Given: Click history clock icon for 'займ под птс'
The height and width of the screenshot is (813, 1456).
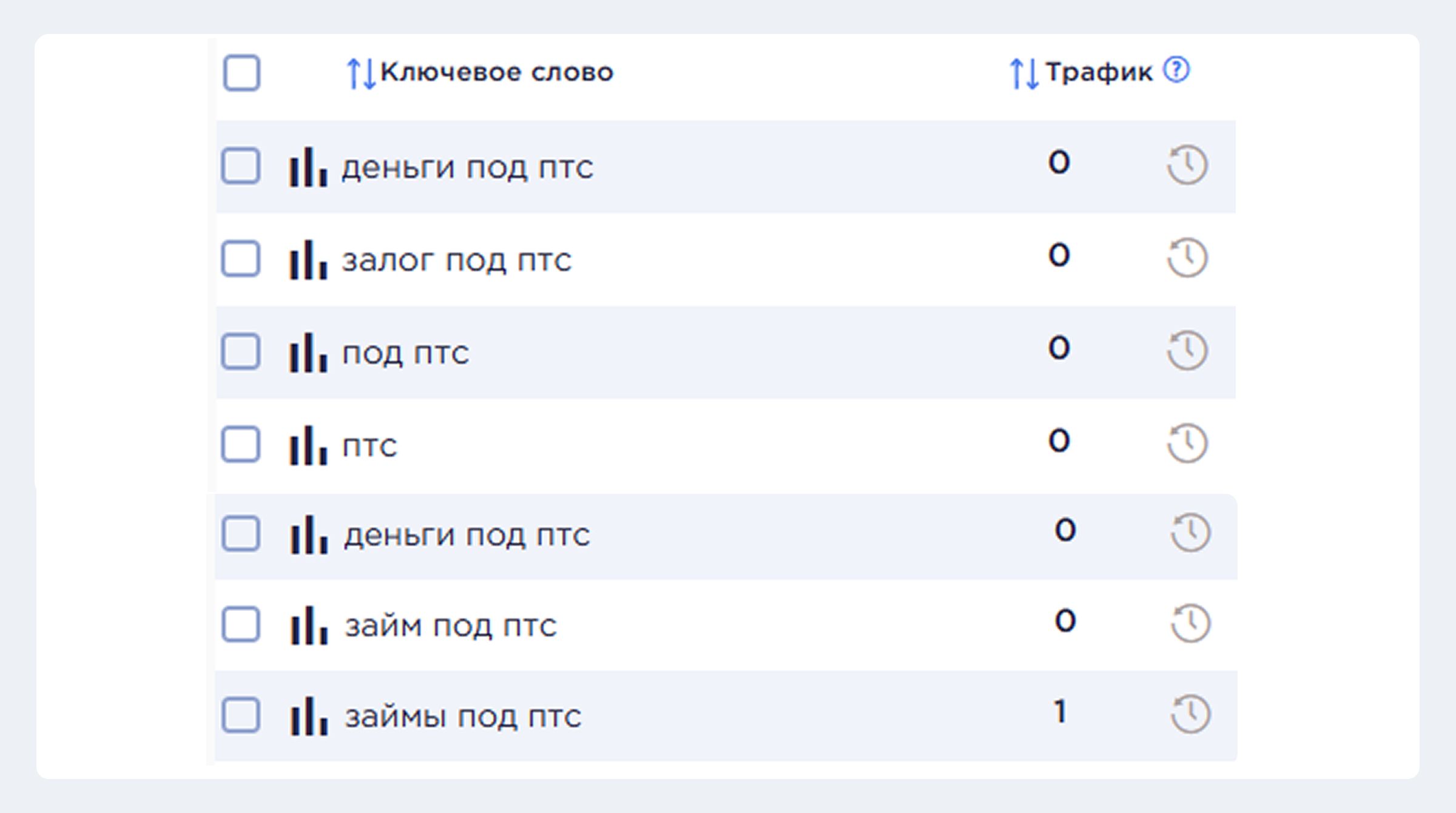Looking at the screenshot, I should pos(1190,623).
